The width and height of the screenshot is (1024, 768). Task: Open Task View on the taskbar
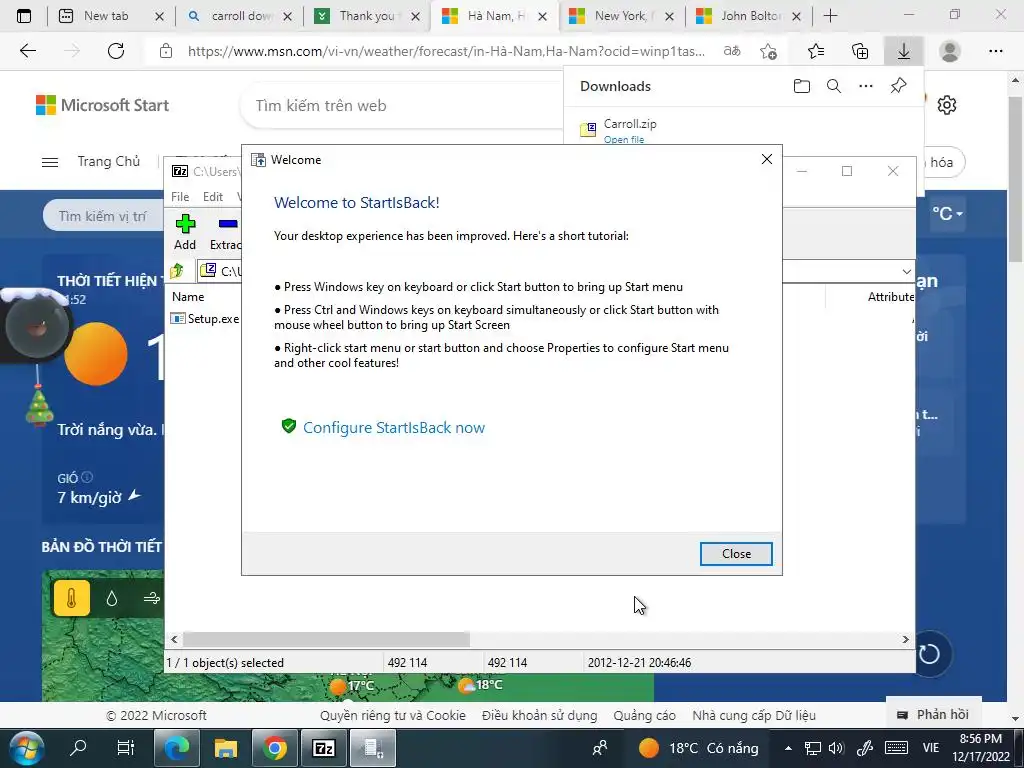pos(125,748)
